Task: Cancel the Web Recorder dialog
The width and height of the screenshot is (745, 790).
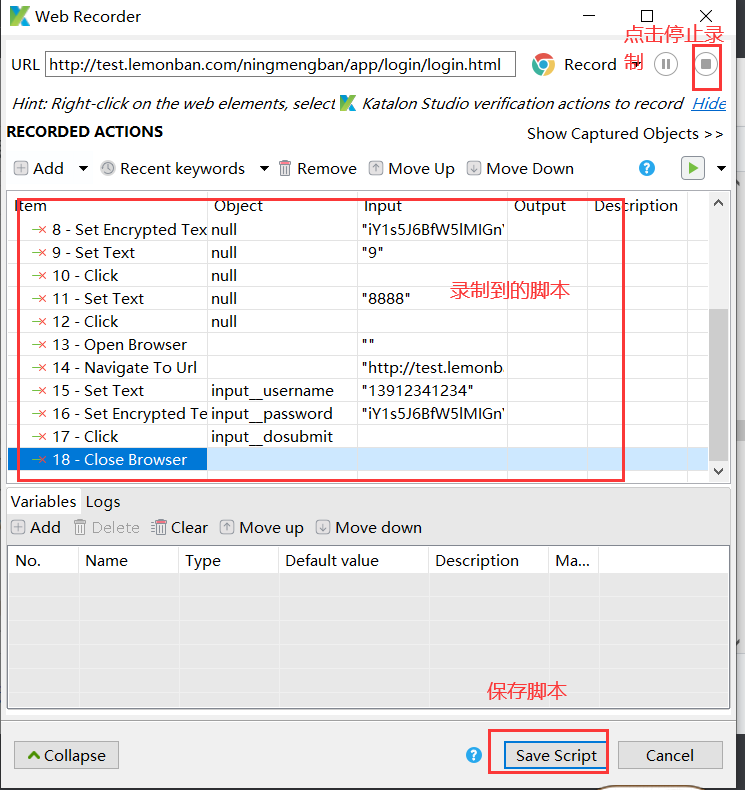Action: (x=670, y=755)
